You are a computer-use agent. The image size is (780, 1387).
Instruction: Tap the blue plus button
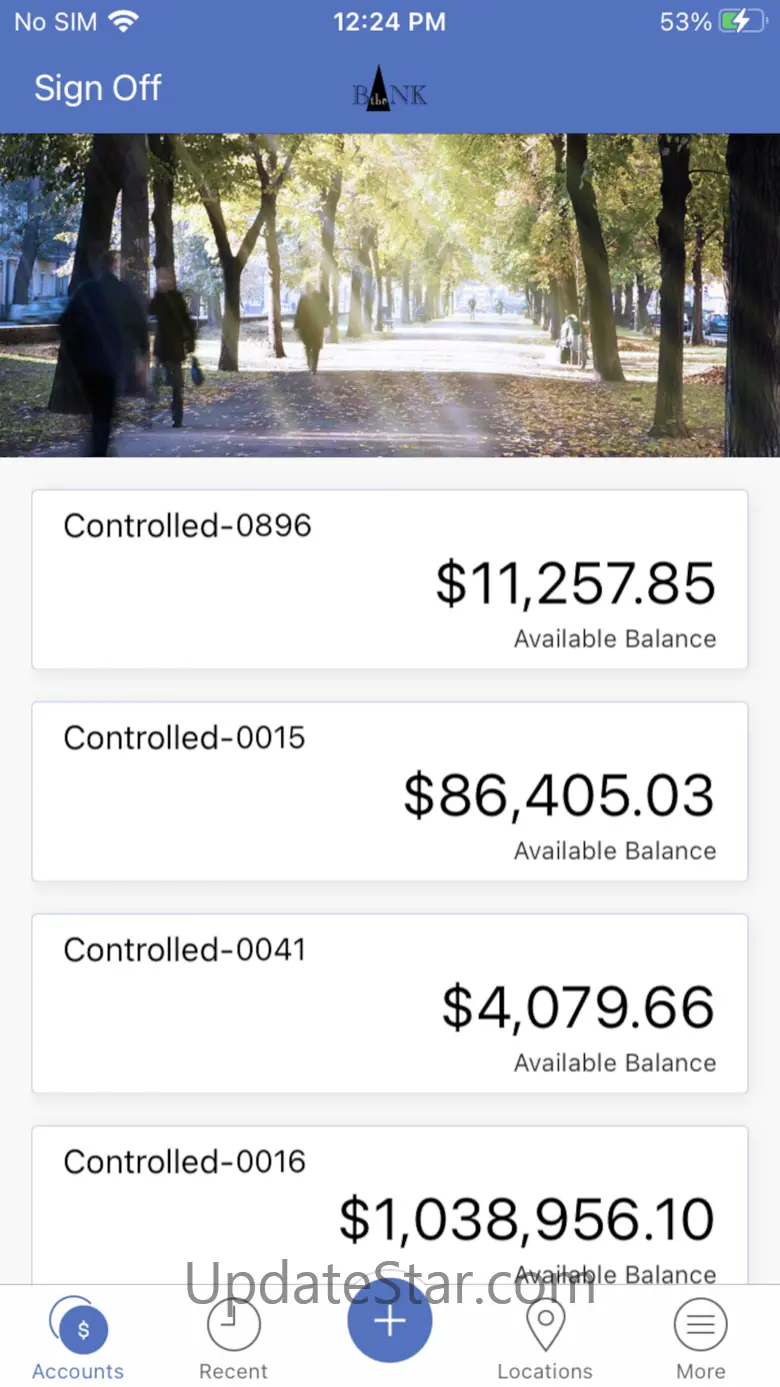[390, 1321]
